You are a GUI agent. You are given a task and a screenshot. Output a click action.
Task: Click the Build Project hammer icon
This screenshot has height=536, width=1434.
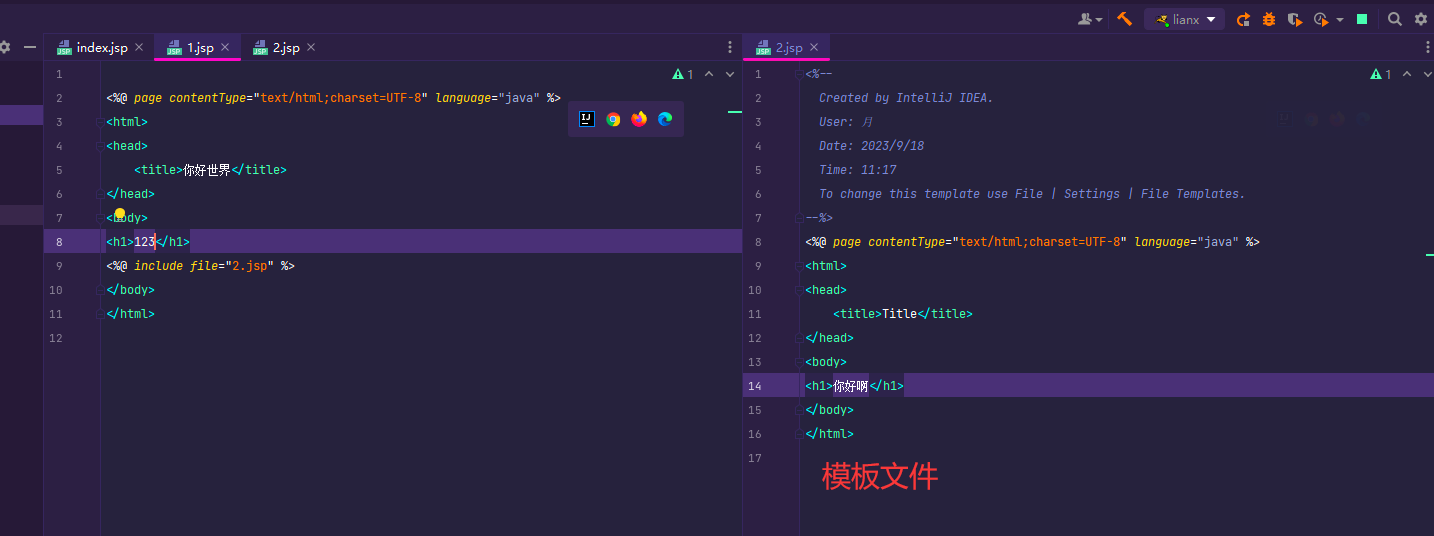coord(1124,19)
